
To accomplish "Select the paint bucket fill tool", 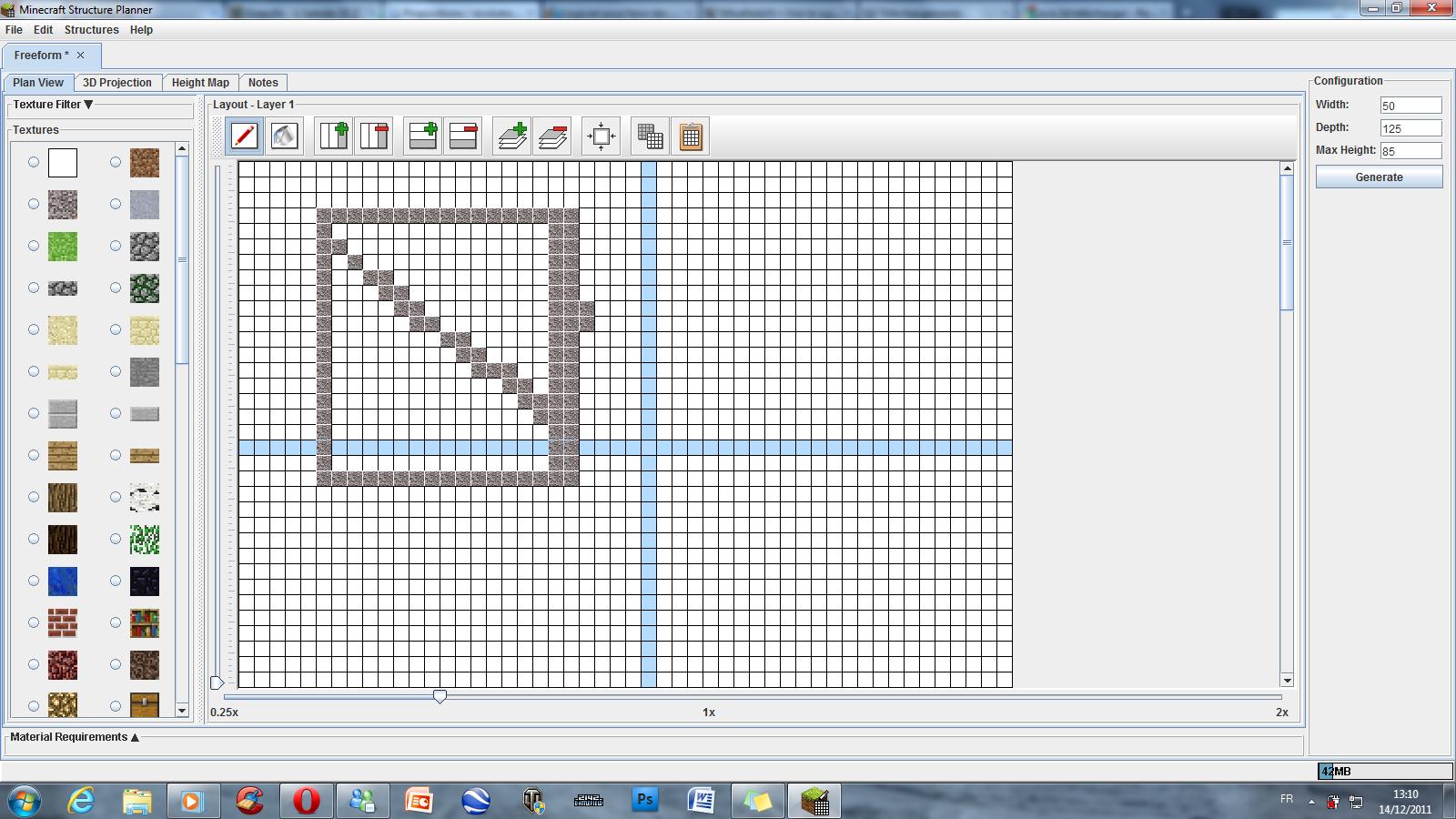I will coord(285,136).
